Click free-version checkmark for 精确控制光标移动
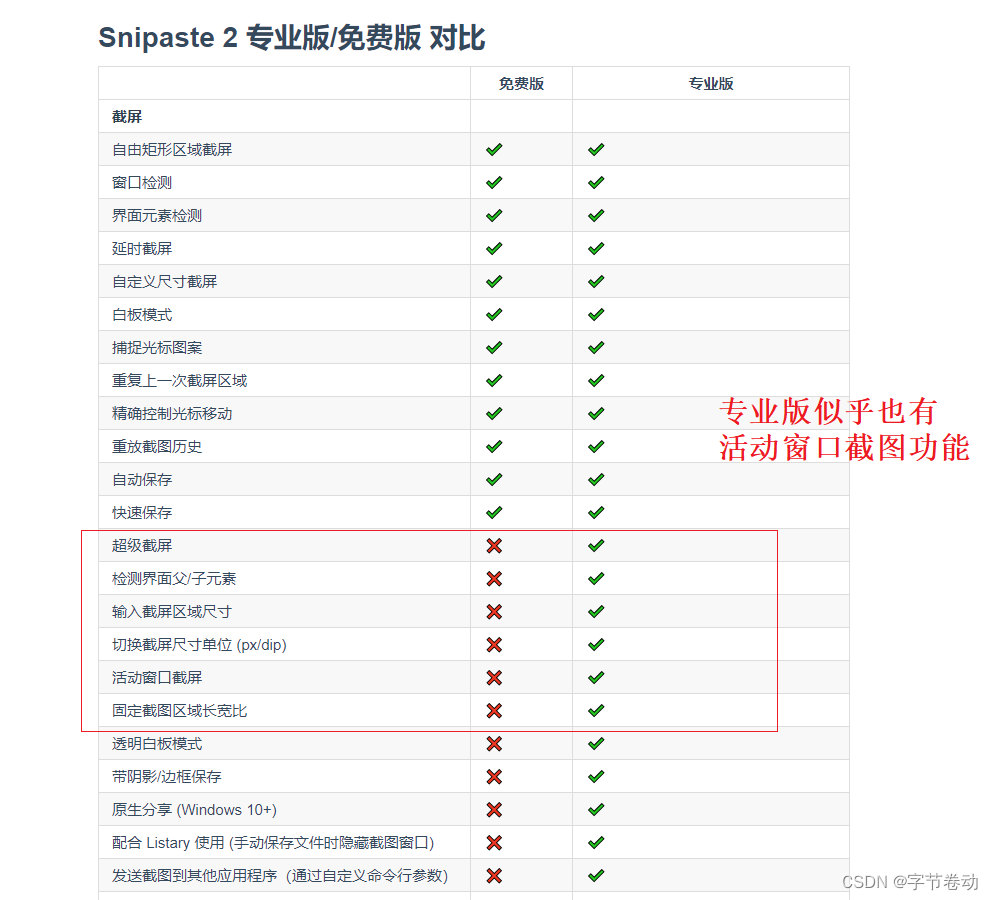 click(x=494, y=414)
